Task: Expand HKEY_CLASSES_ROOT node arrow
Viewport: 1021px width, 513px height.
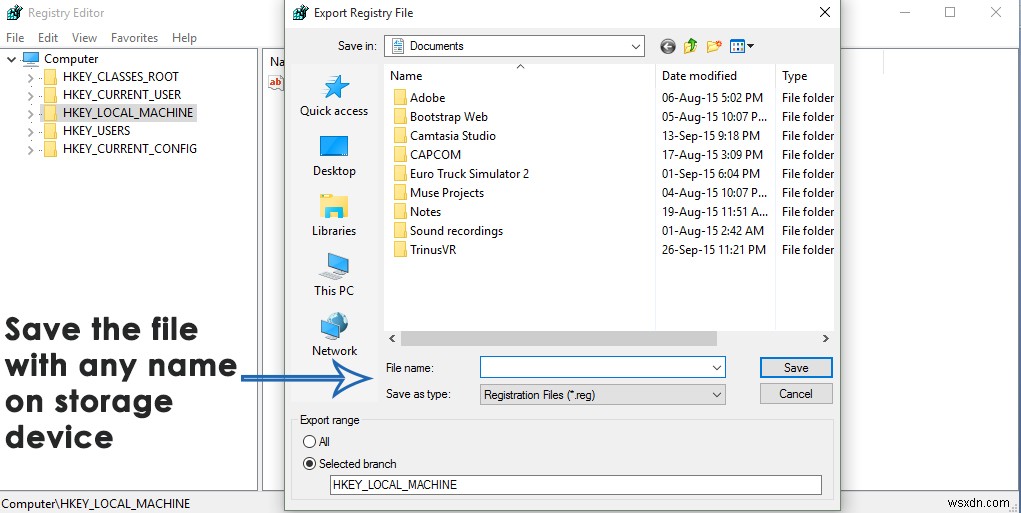Action: 30,77
